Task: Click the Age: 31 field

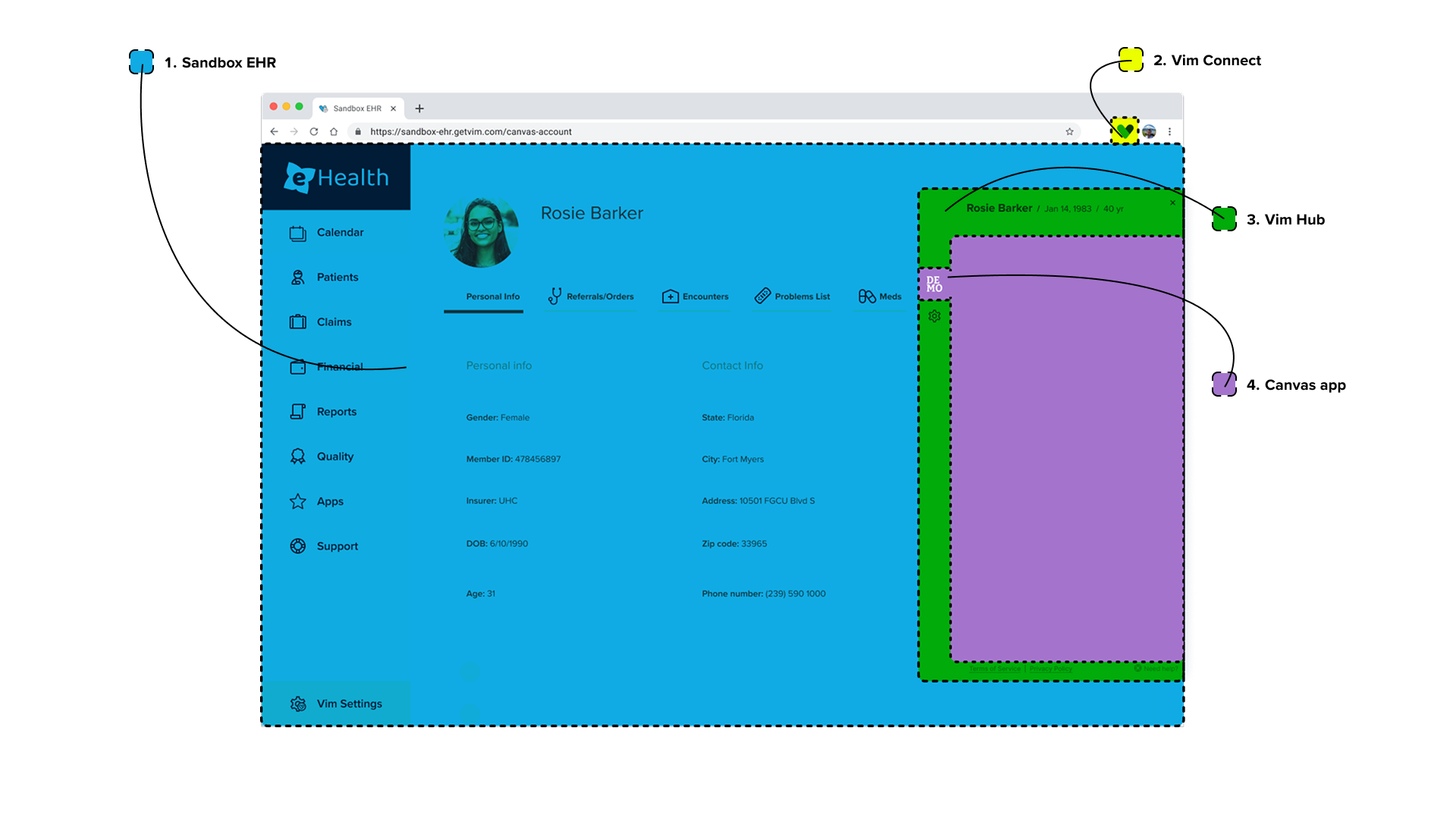Action: coord(481,594)
